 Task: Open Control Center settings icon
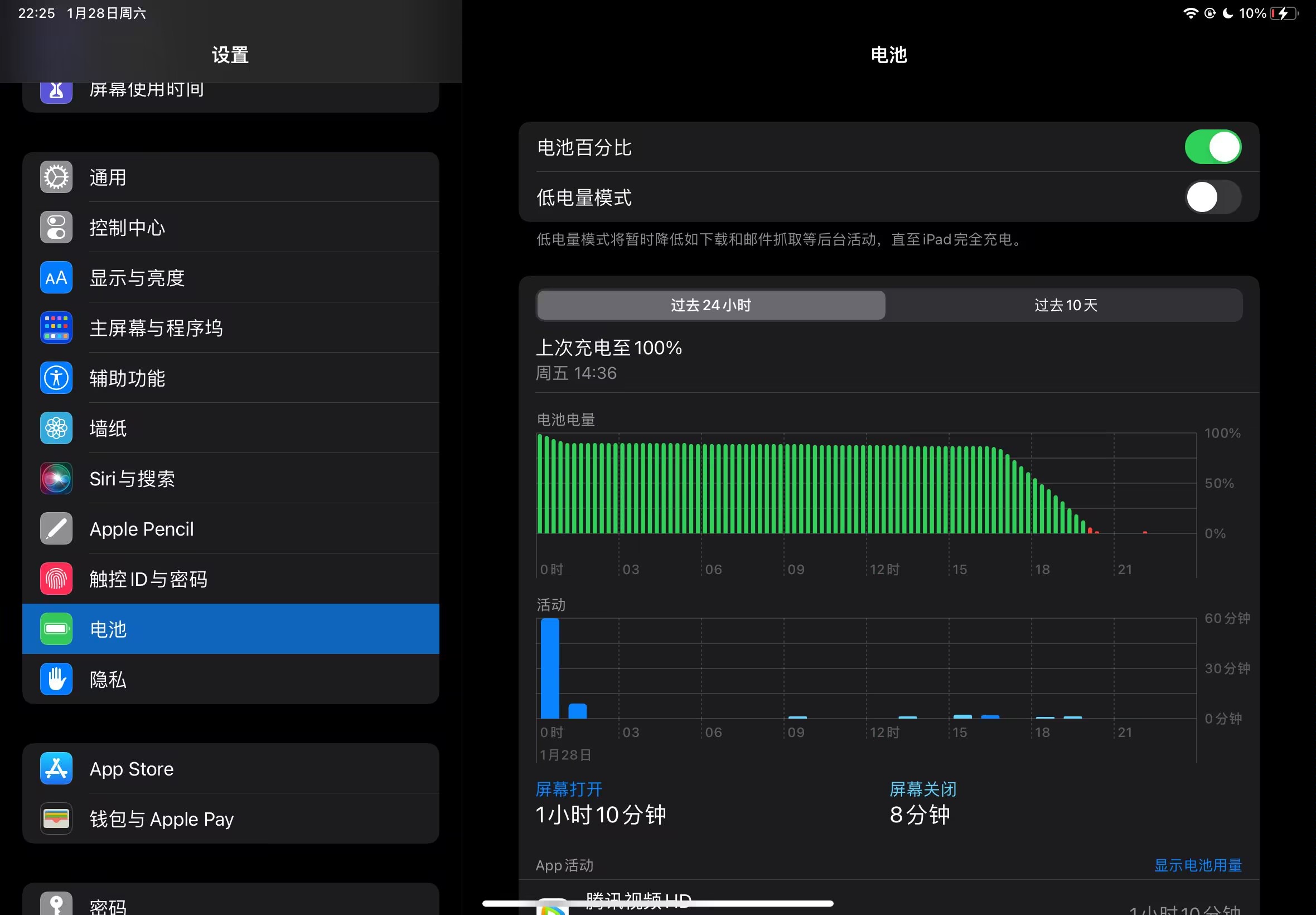56,228
